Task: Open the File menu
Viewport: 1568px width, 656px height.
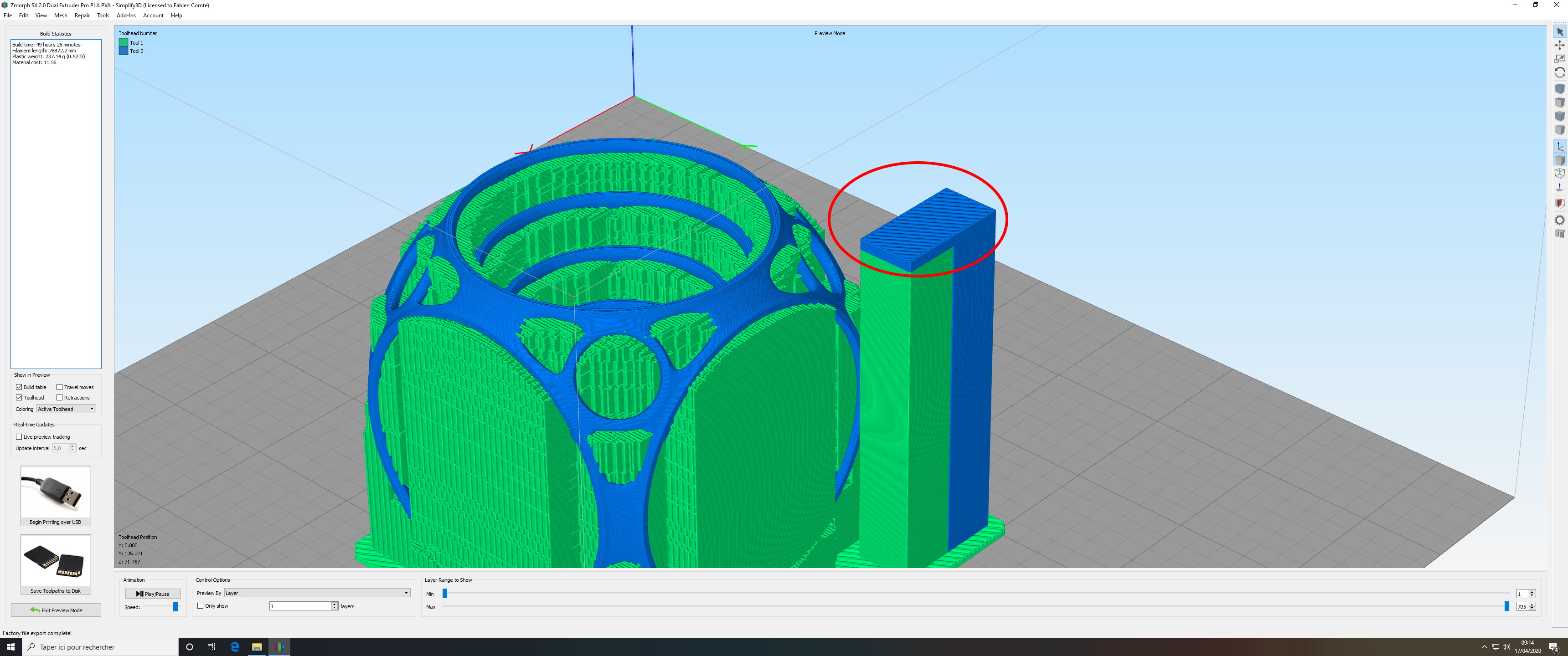Action: click(x=8, y=16)
